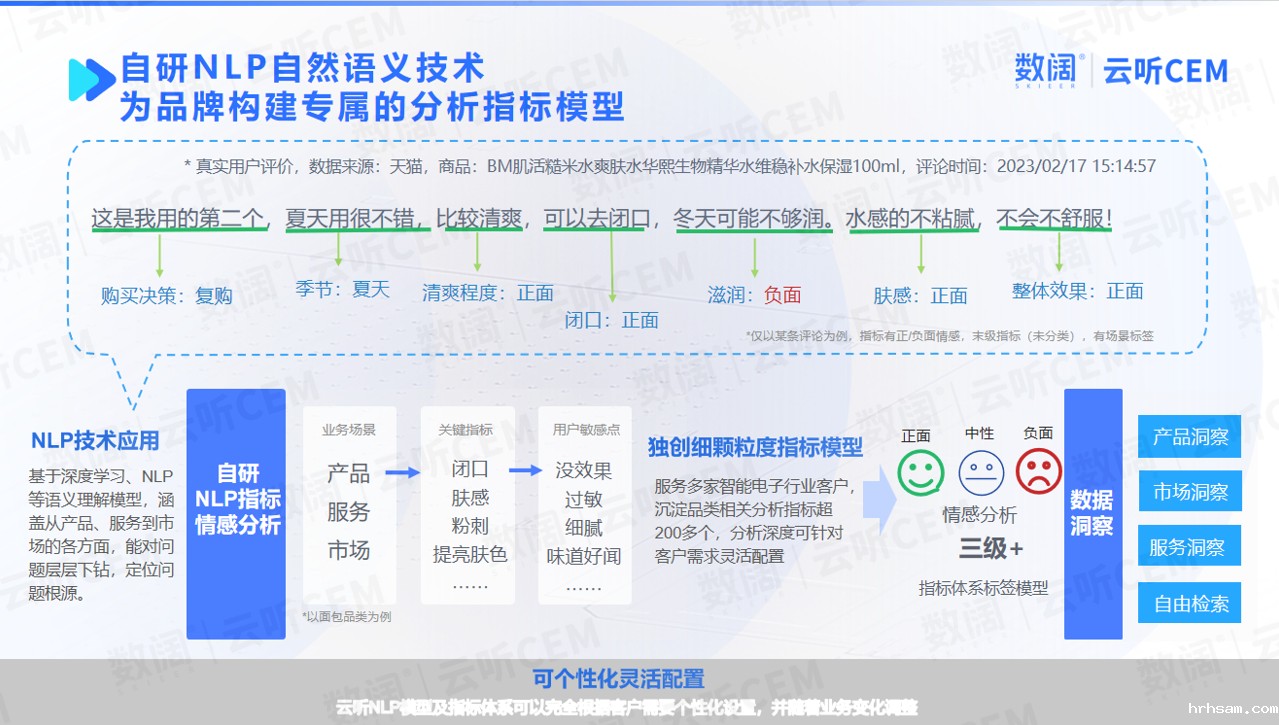
Task: Click the 滋润：负面 red label
Action: pos(754,295)
